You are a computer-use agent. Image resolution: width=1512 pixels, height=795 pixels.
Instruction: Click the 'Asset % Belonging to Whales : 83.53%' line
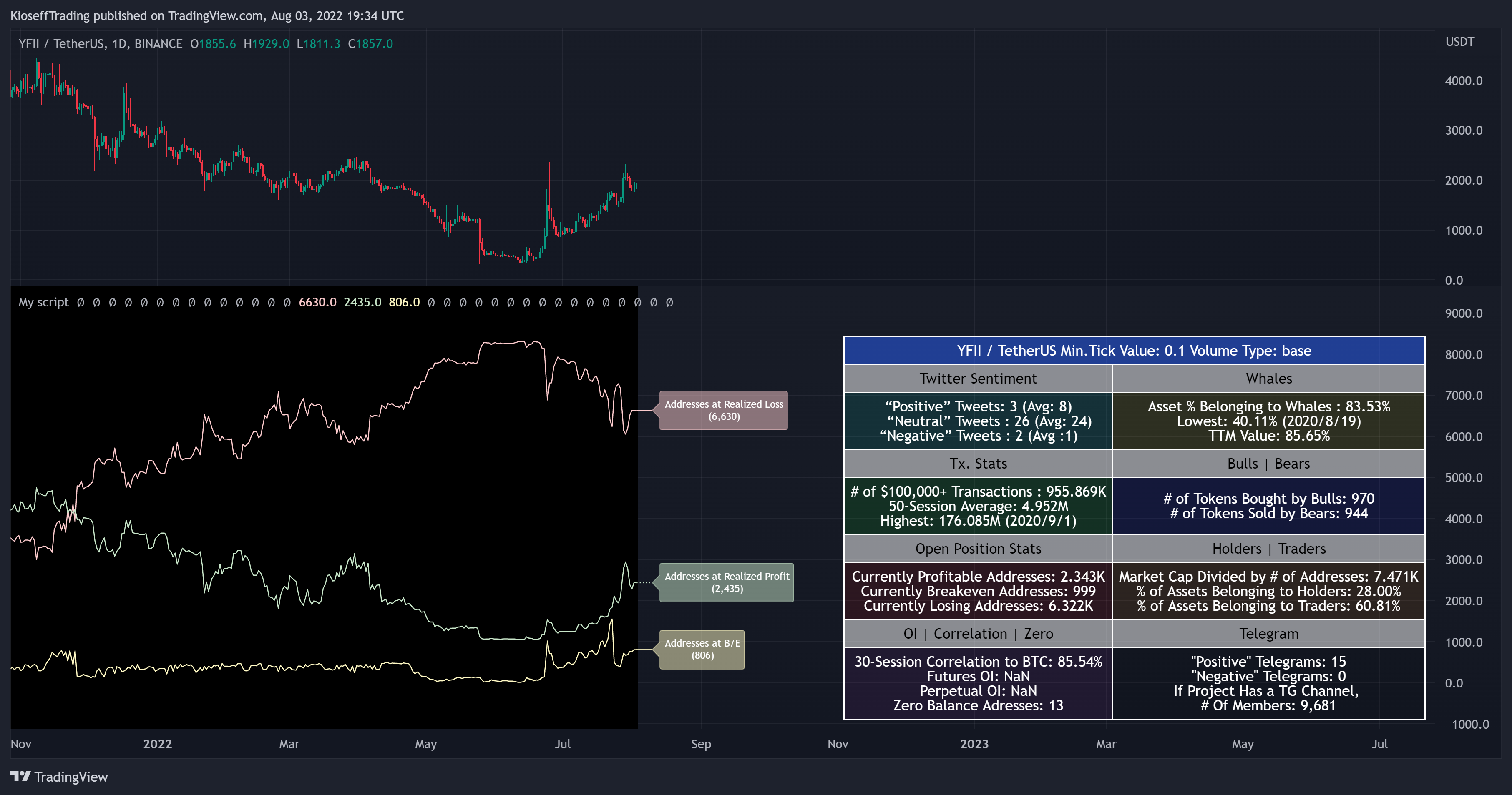click(1268, 406)
